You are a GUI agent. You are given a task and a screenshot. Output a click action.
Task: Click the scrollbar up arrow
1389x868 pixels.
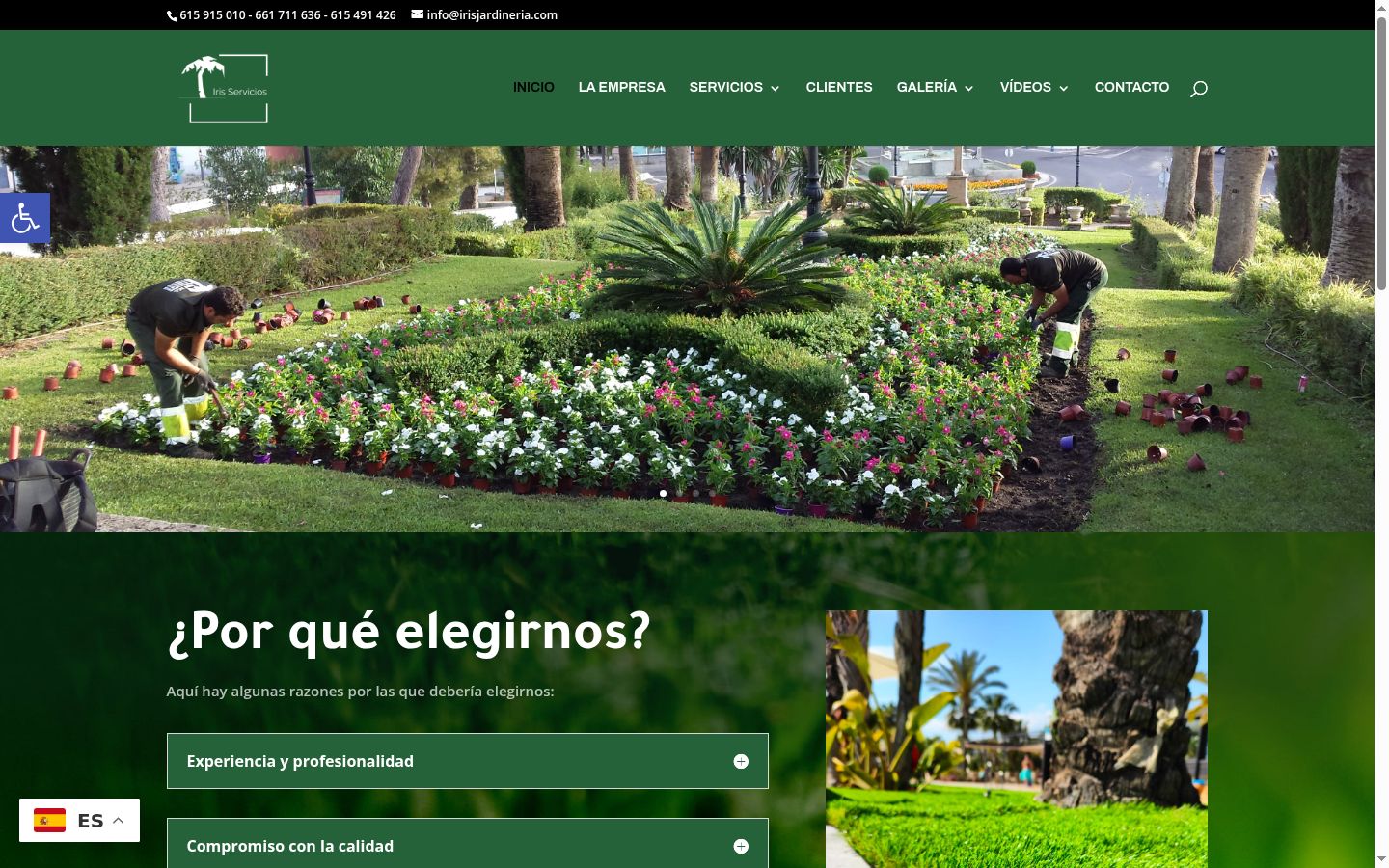(1381, 8)
